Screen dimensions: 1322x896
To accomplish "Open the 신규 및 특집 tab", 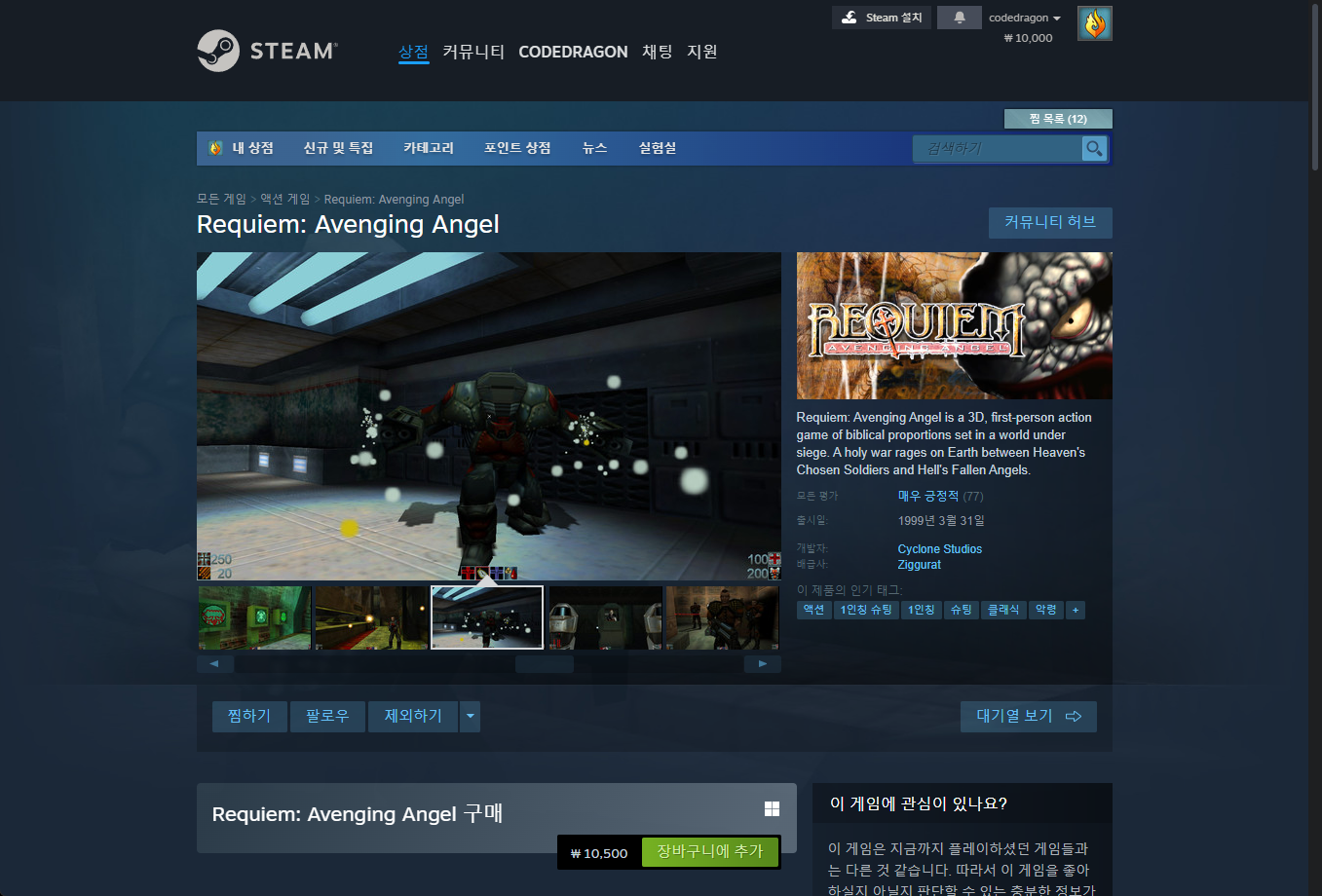I will click(338, 148).
